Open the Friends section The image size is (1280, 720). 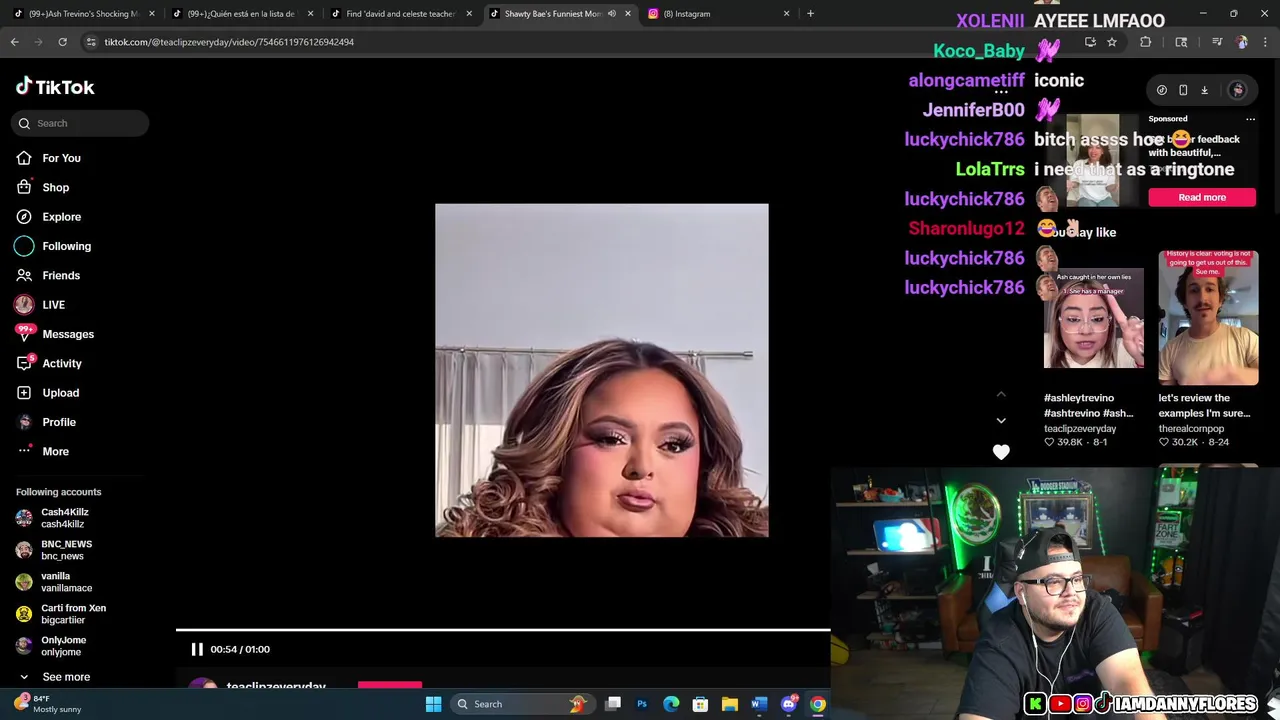click(x=61, y=275)
